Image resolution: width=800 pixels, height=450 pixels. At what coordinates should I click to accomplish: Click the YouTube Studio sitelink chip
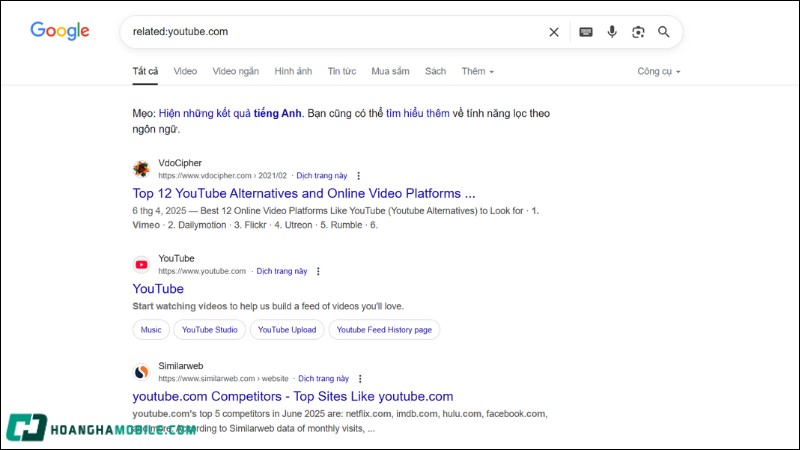(209, 329)
